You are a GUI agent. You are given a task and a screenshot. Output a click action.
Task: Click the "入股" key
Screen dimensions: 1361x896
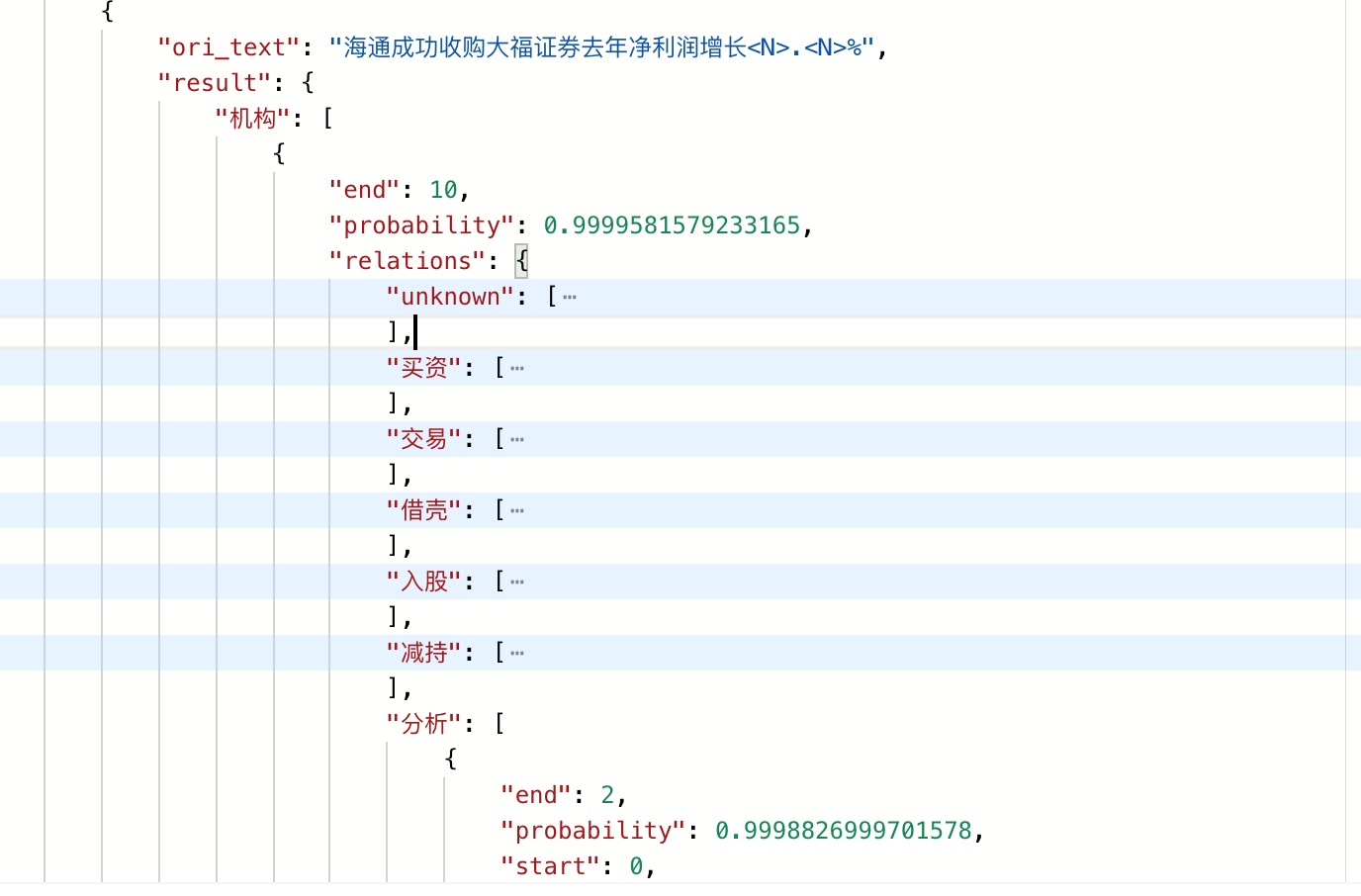423,582
